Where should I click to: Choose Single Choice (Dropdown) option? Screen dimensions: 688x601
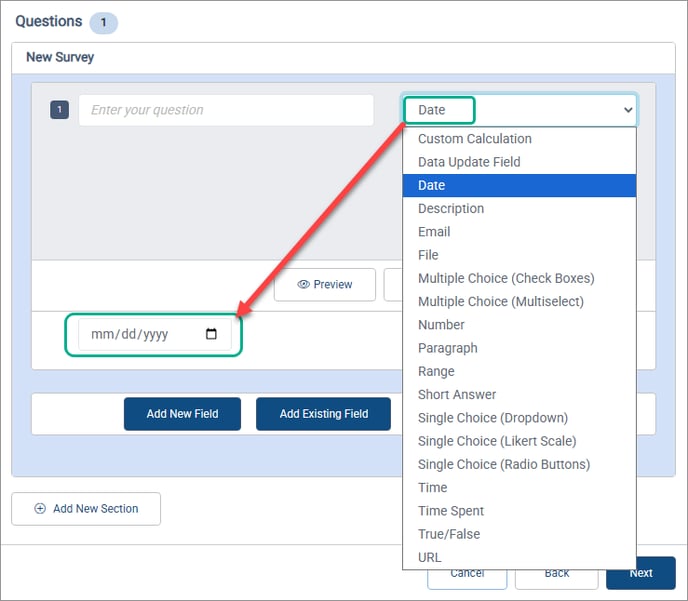coord(492,418)
